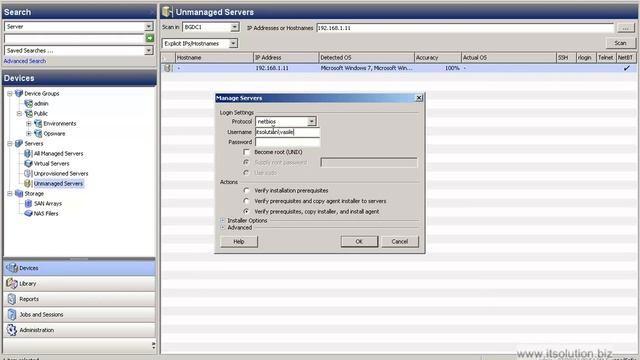640x360 pixels.
Task: Open the Jobs and Sessions panel
Action: [79, 315]
